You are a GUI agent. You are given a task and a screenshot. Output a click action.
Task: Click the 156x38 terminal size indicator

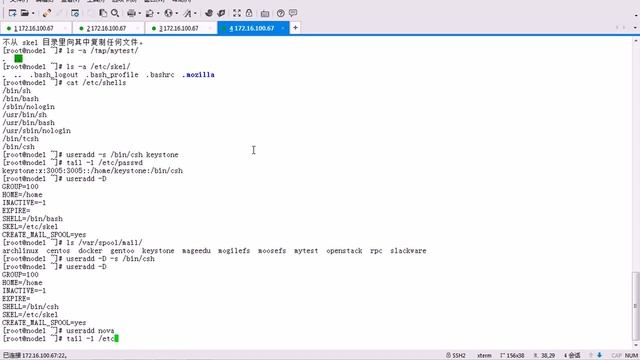coord(512,356)
